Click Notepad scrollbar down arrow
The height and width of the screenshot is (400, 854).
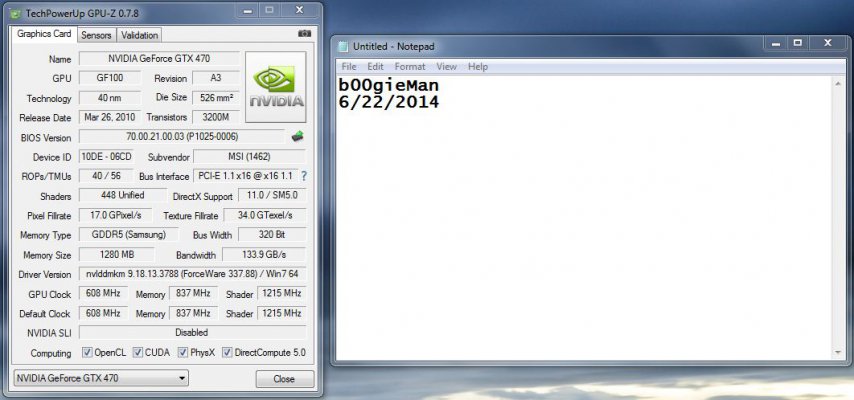pos(838,353)
